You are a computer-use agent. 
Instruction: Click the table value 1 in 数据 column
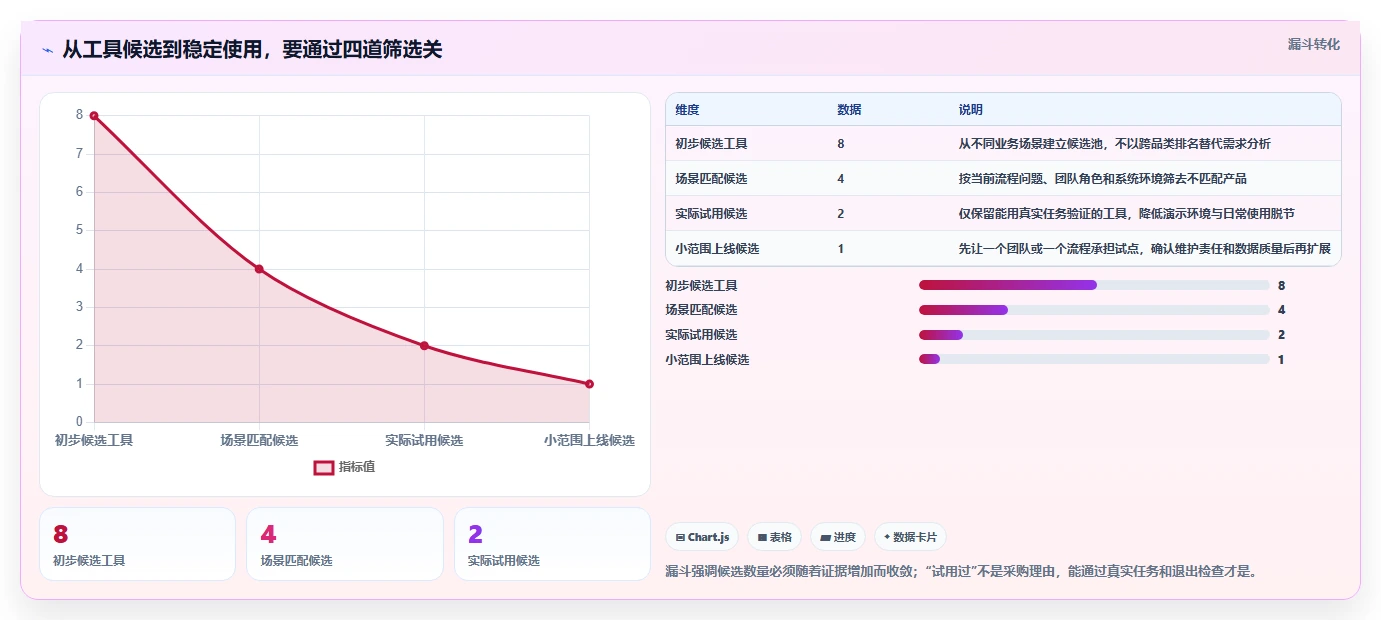[x=841, y=249]
